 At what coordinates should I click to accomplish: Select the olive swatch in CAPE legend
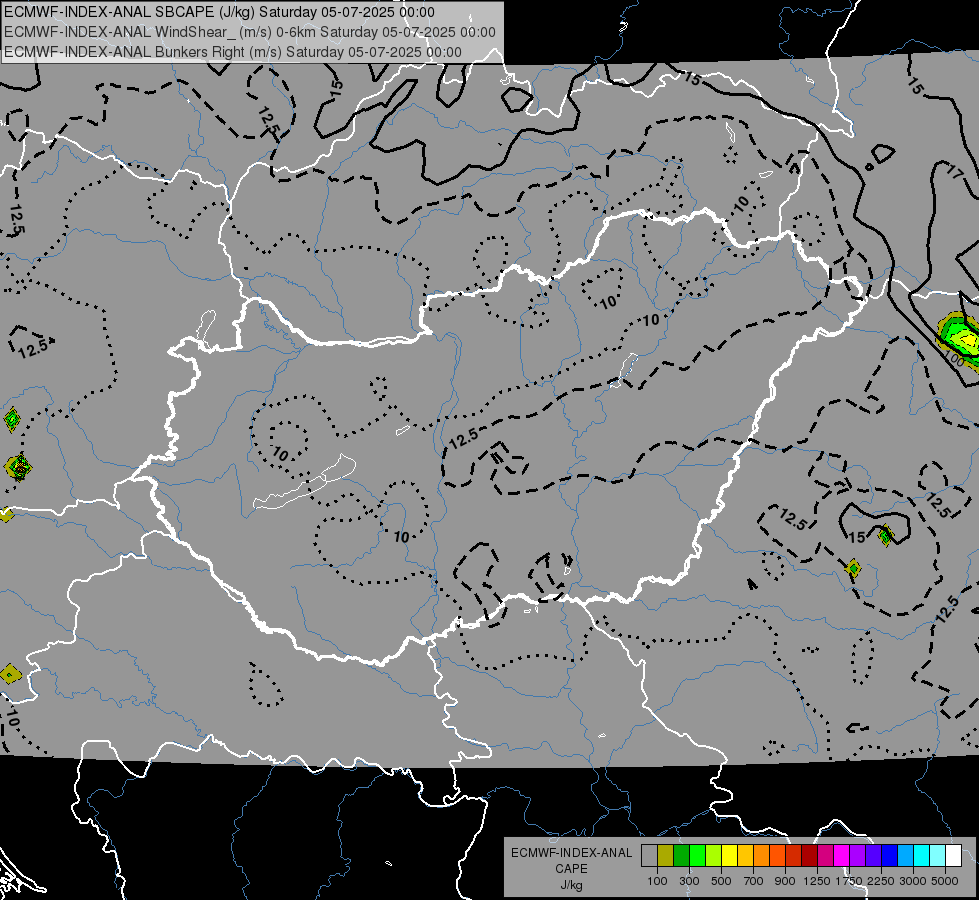pos(666,855)
